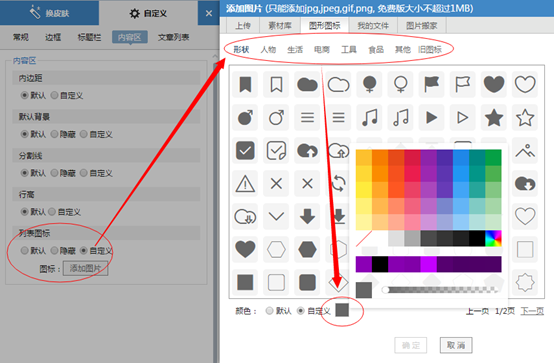Select the mountain landscape icon
The width and height of the screenshot is (554, 363).
[x=525, y=151]
